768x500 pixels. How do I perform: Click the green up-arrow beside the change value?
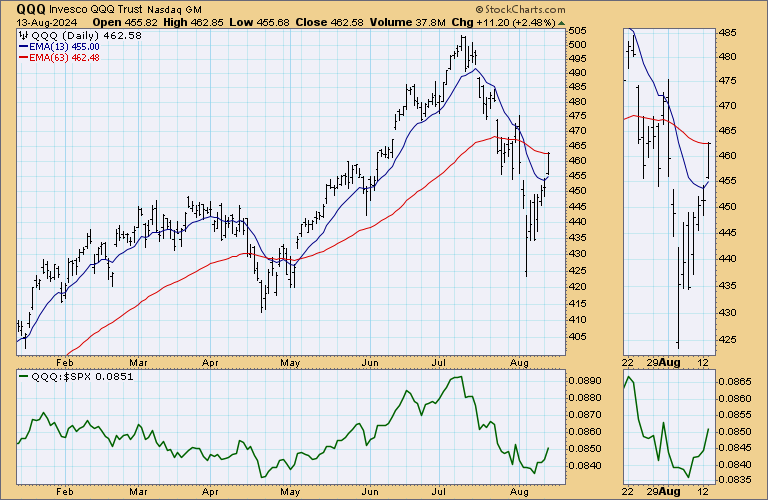coord(561,23)
